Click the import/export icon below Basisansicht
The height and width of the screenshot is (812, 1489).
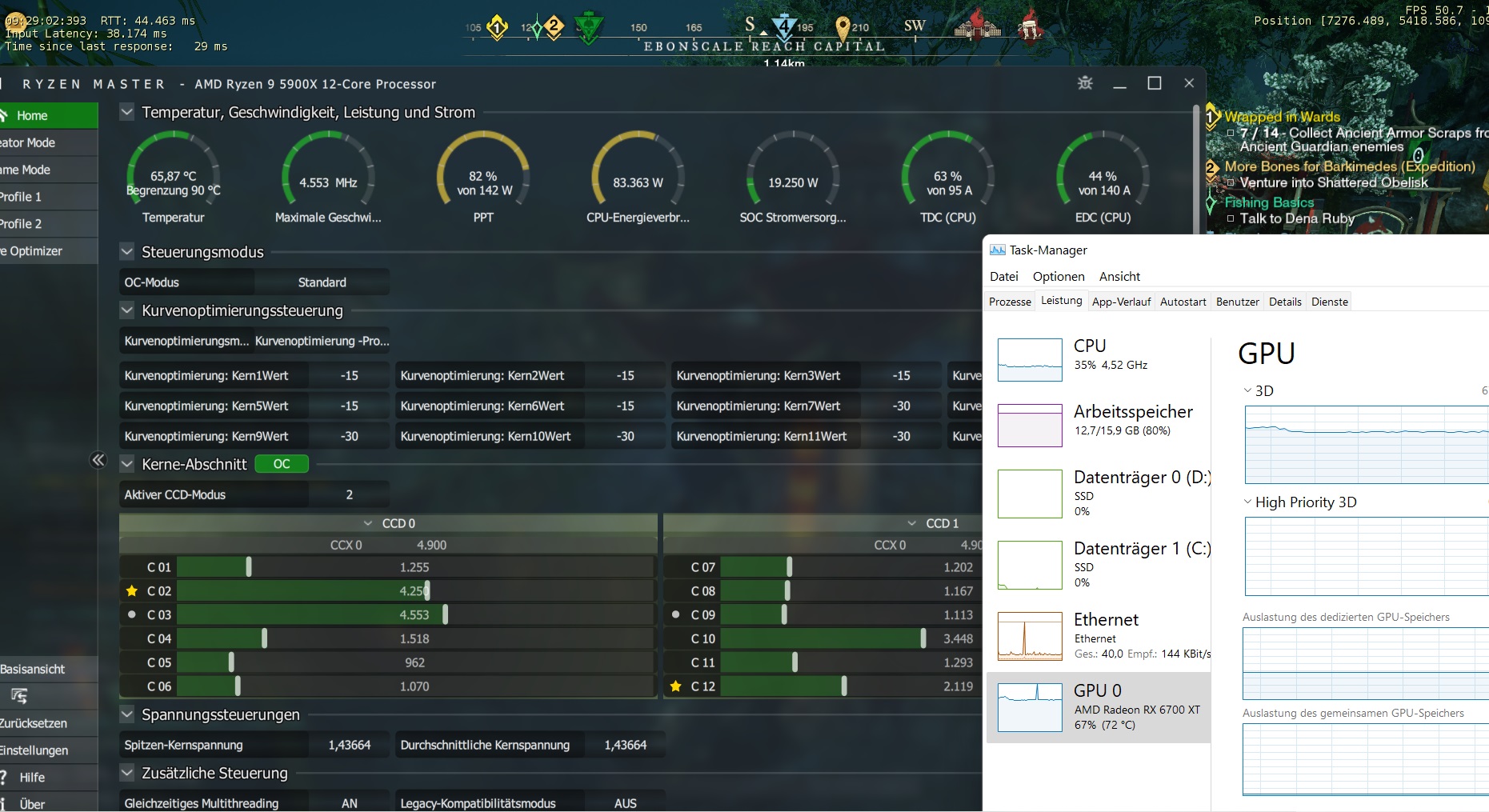[19, 696]
